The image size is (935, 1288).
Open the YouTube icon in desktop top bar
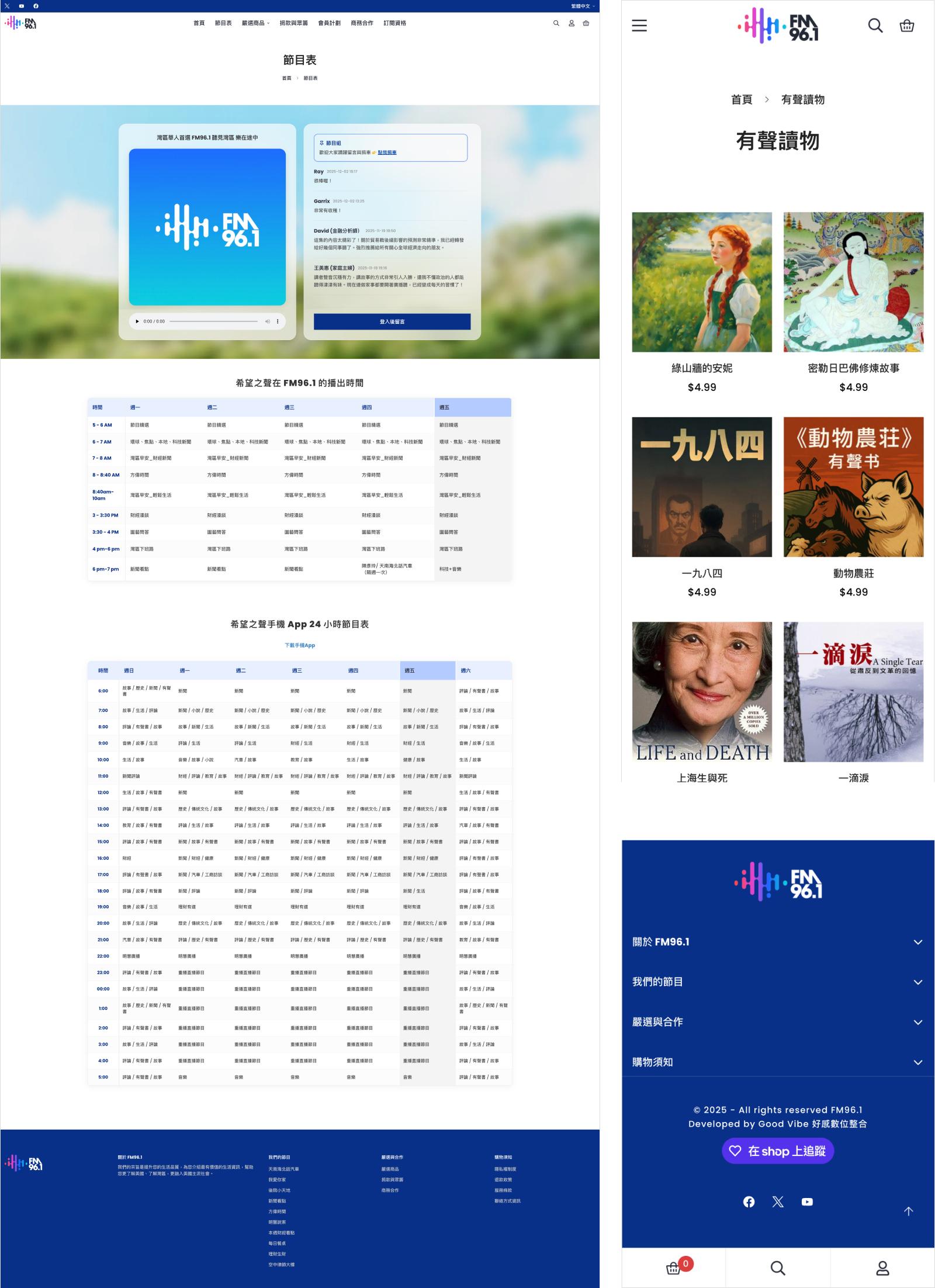[22, 6]
